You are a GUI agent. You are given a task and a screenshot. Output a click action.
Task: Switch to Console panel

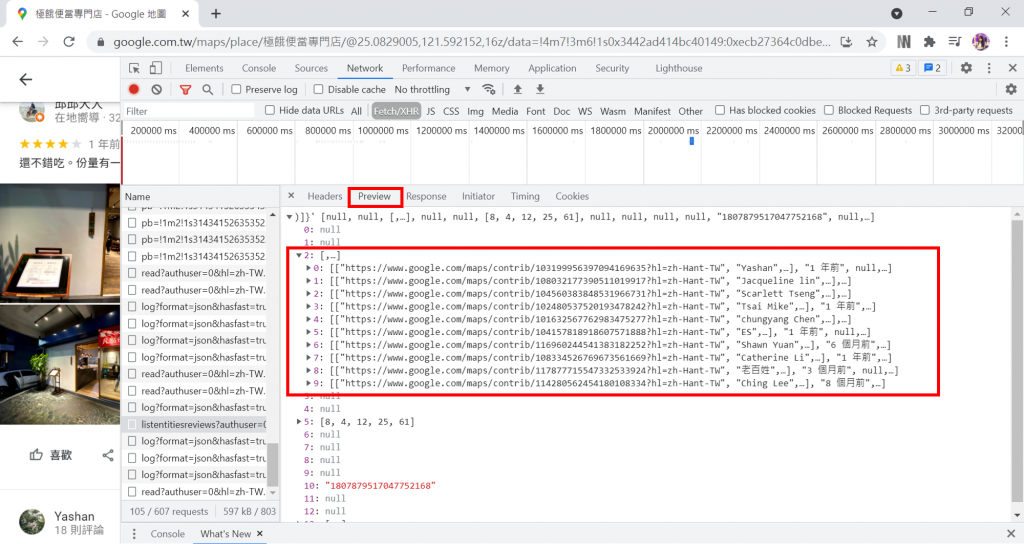tap(259, 68)
